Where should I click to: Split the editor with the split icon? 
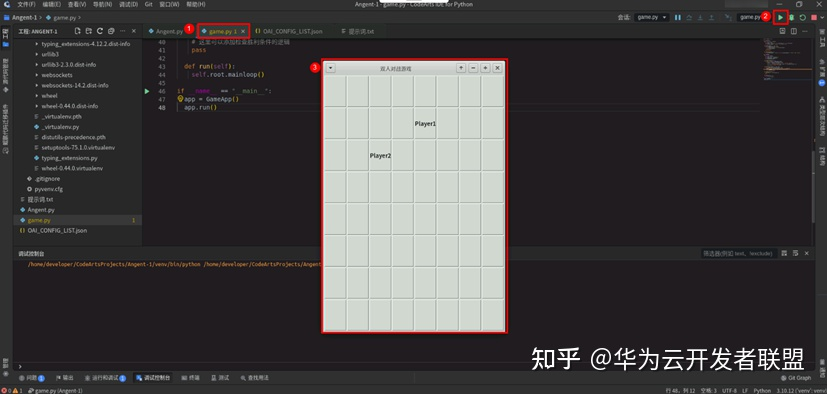(794, 31)
